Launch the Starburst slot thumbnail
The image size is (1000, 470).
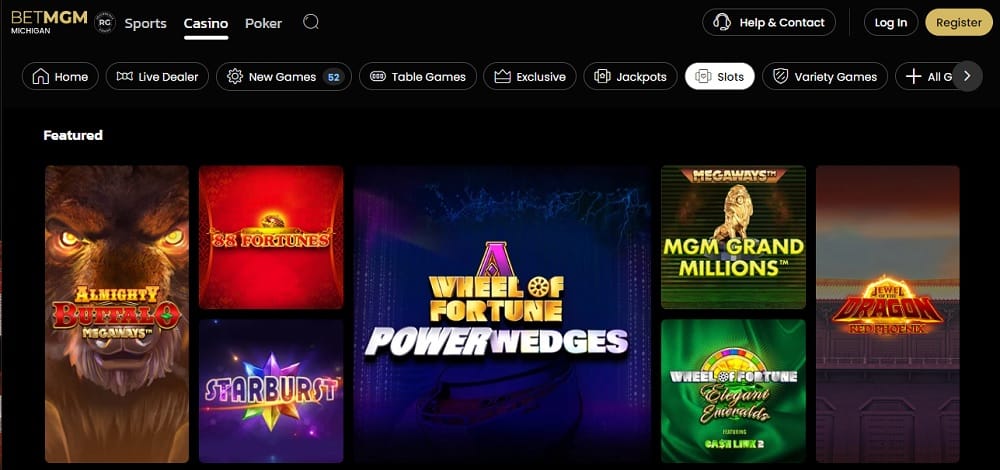pos(271,391)
